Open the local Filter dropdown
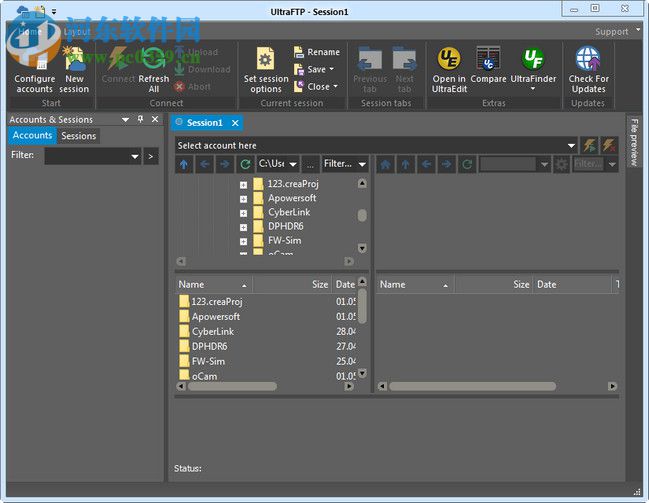This screenshot has width=649, height=503. [x=361, y=164]
